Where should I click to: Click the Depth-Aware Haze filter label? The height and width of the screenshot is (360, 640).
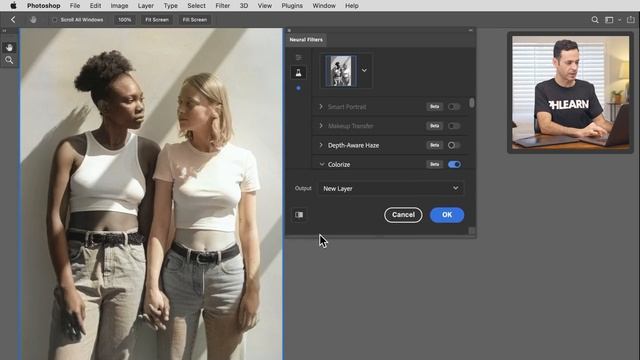353,145
